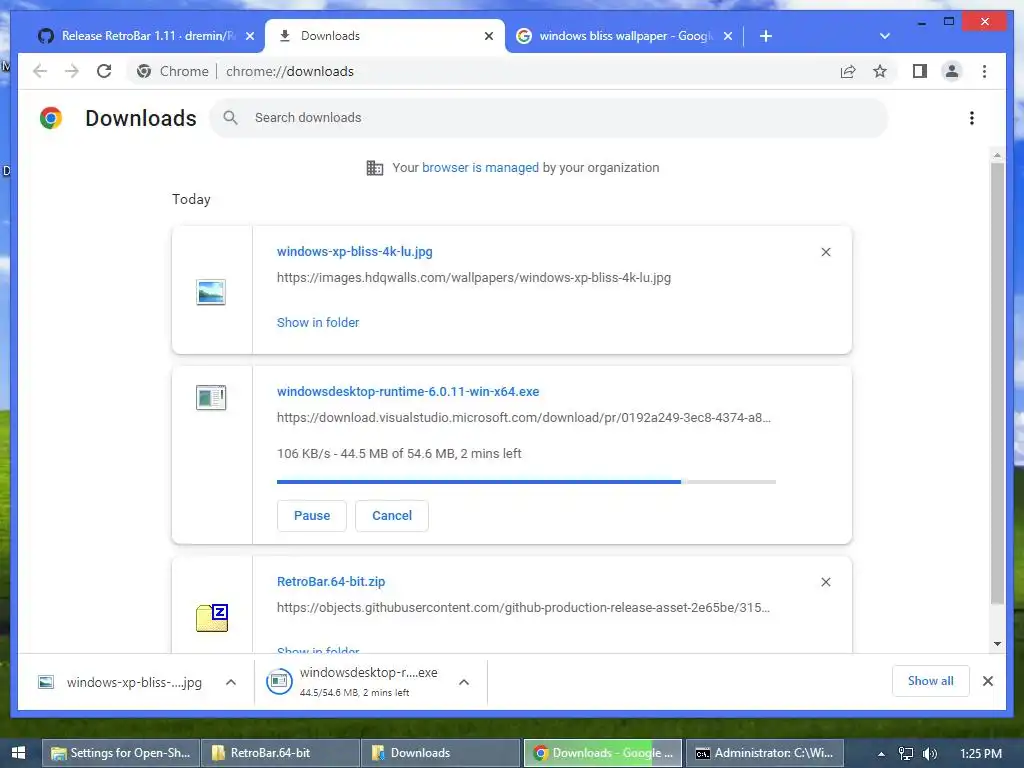The image size is (1024, 768).
Task: Close the Release RetroBar tab
Action: coord(250,36)
